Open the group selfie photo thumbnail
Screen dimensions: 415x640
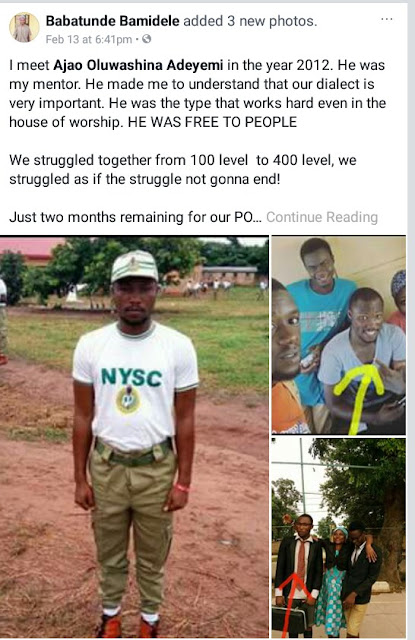[339, 335]
